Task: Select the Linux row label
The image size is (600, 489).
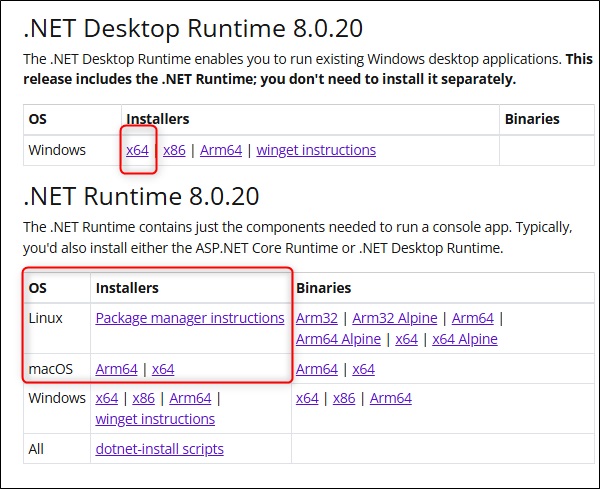Action: coord(46,318)
